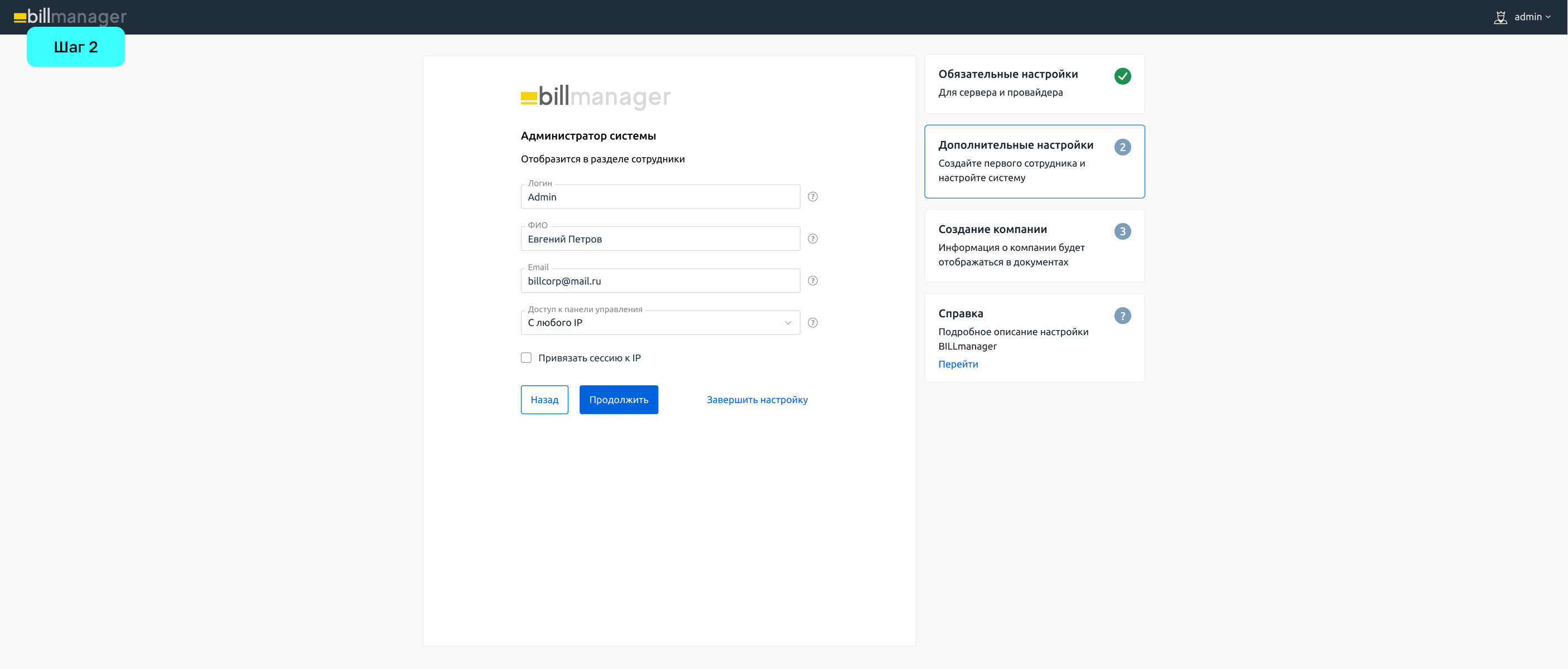Click the text Для сервера и провайдера
The width and height of the screenshot is (1568, 669).
[1000, 93]
